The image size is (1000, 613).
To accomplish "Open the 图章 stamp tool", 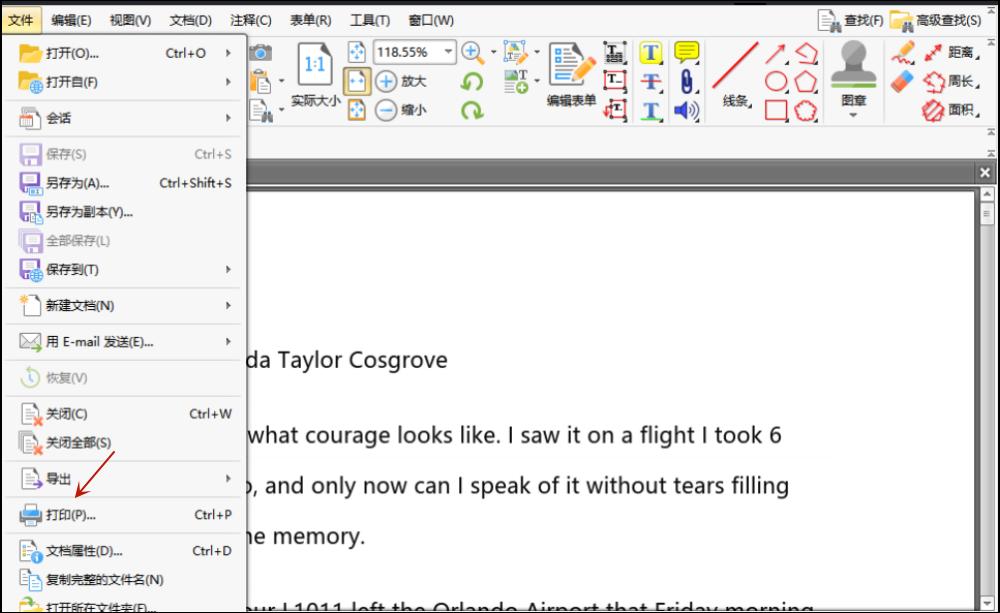I will pos(853,73).
